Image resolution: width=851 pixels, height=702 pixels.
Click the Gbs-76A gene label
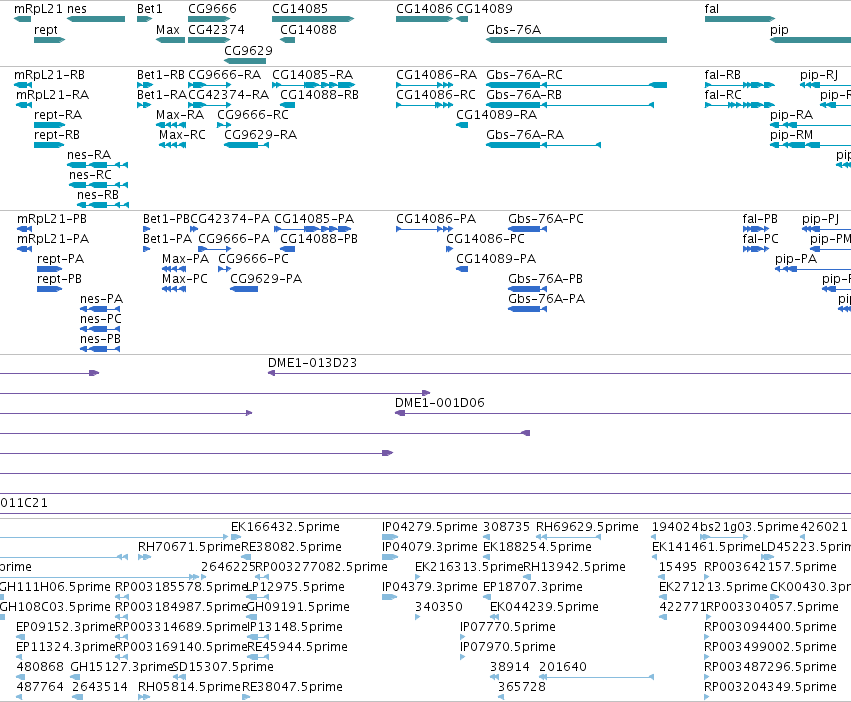(x=513, y=30)
